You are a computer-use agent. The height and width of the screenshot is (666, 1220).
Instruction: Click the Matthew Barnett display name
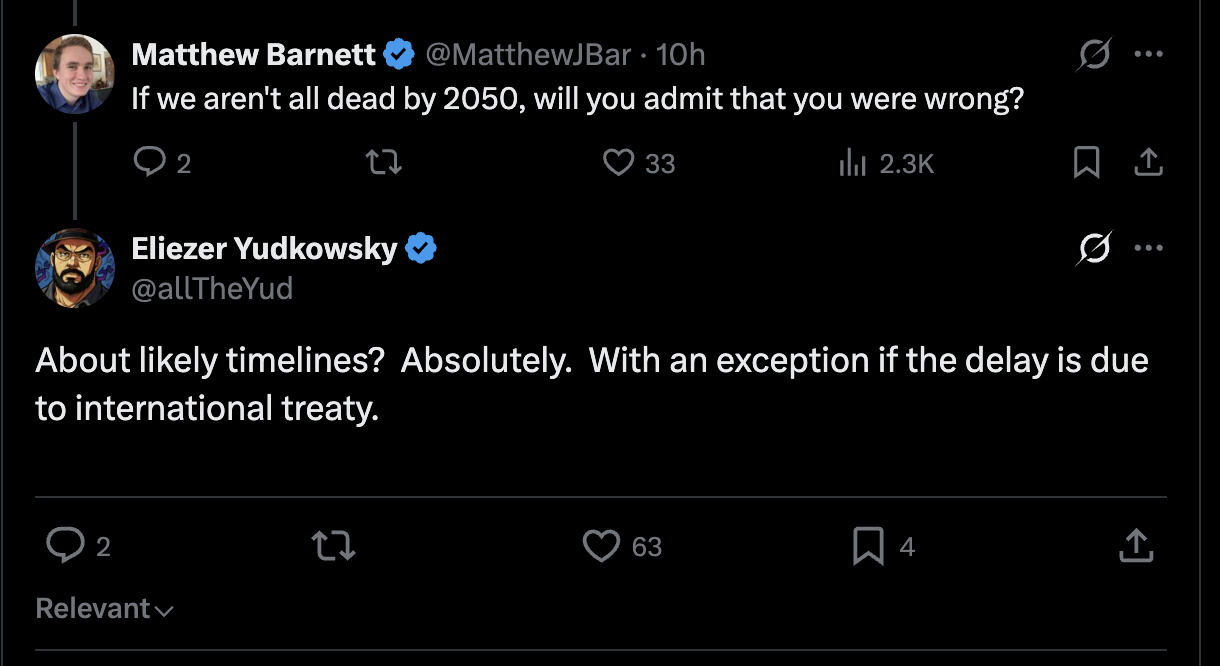(x=253, y=54)
